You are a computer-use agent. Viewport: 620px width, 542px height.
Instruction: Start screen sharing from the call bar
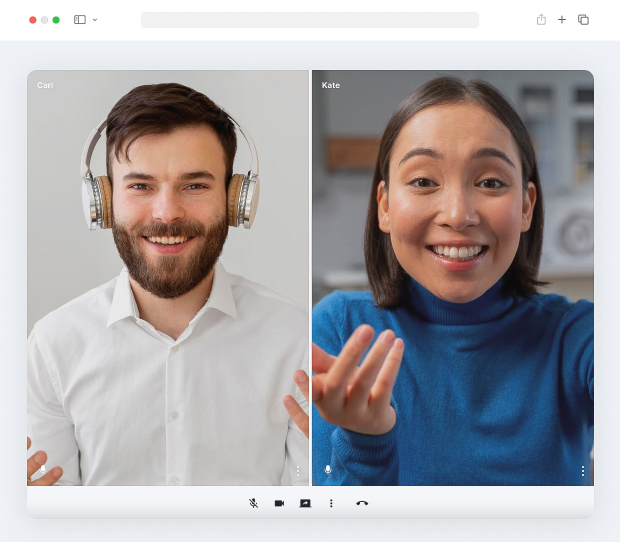[305, 503]
